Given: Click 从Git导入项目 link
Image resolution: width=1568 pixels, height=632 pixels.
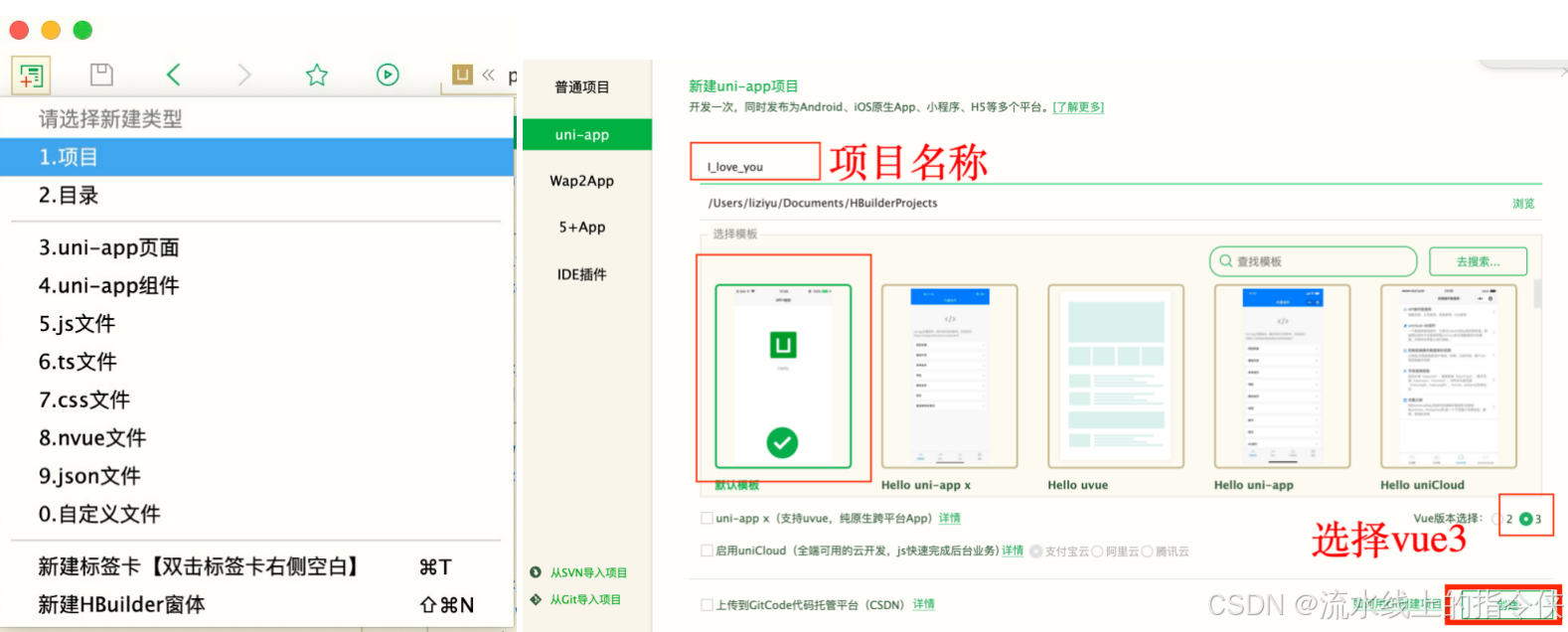Looking at the screenshot, I should coord(585,599).
